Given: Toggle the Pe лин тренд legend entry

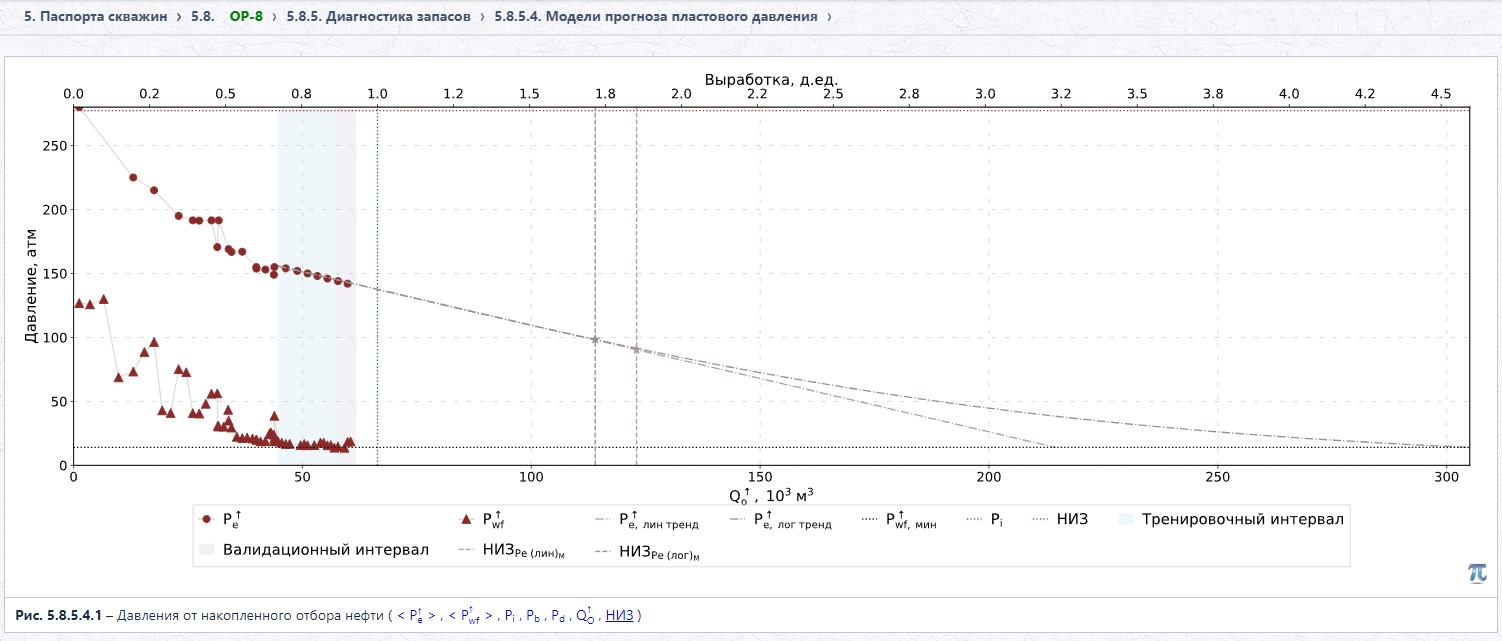Looking at the screenshot, I should click(646, 521).
